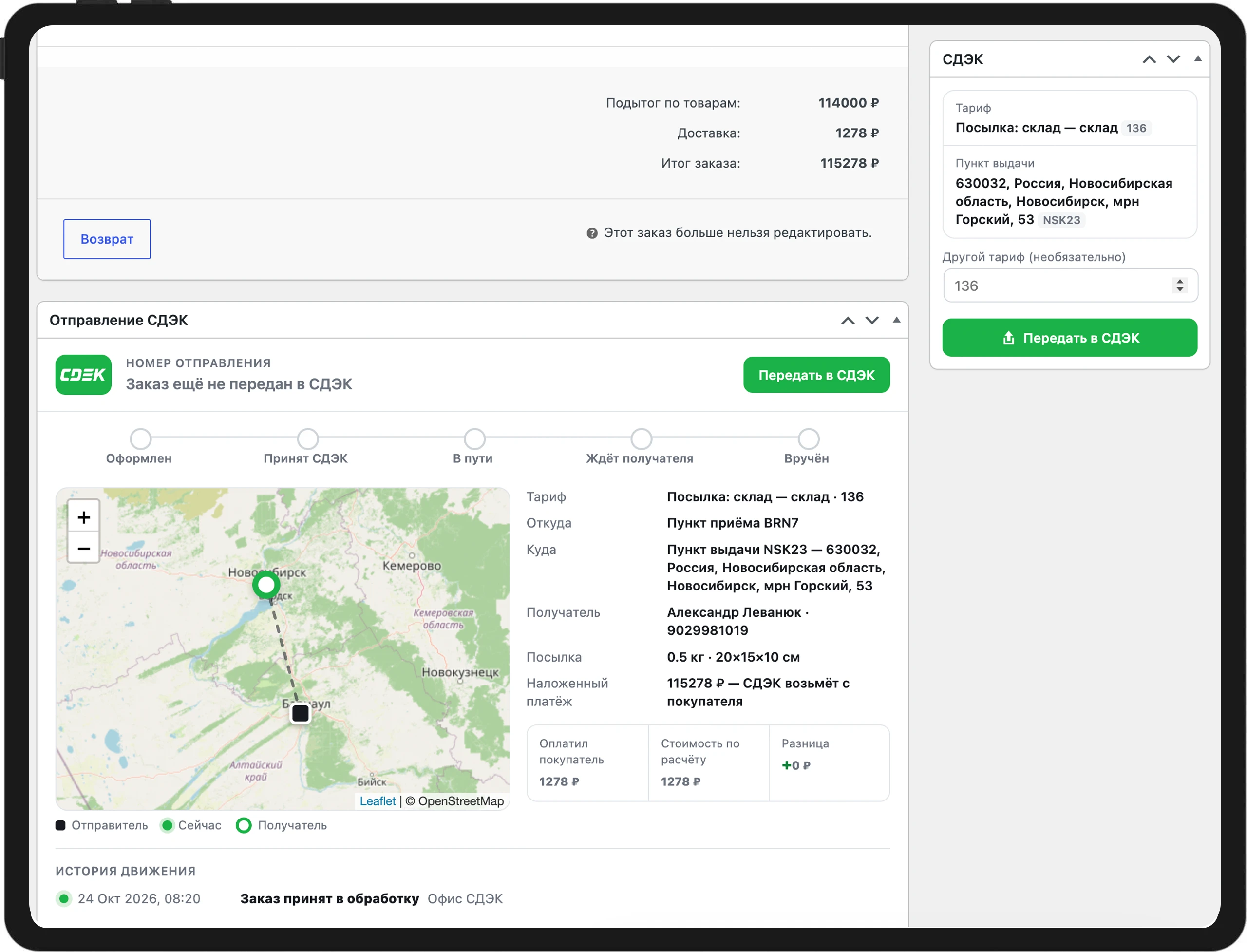Focus the Другой тариф number field

coord(1070,286)
